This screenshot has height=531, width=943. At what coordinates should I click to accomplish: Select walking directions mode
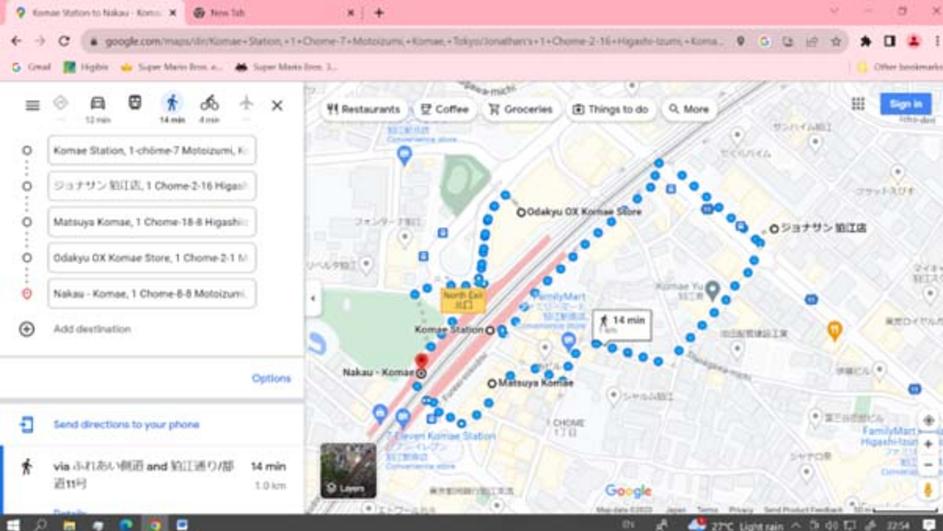pyautogui.click(x=172, y=103)
